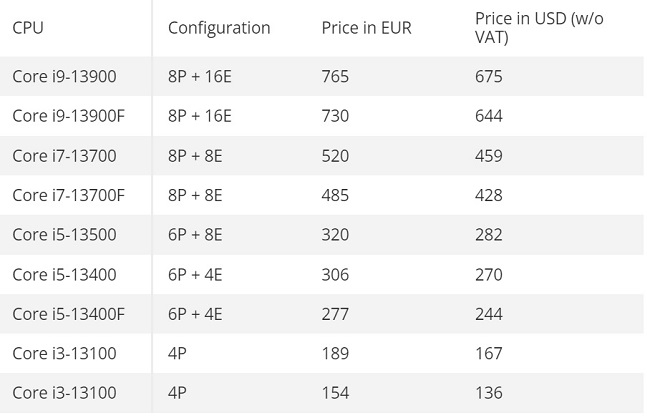Click the Core i5-13500 cell
This screenshot has width=647, height=416.
tap(64, 234)
